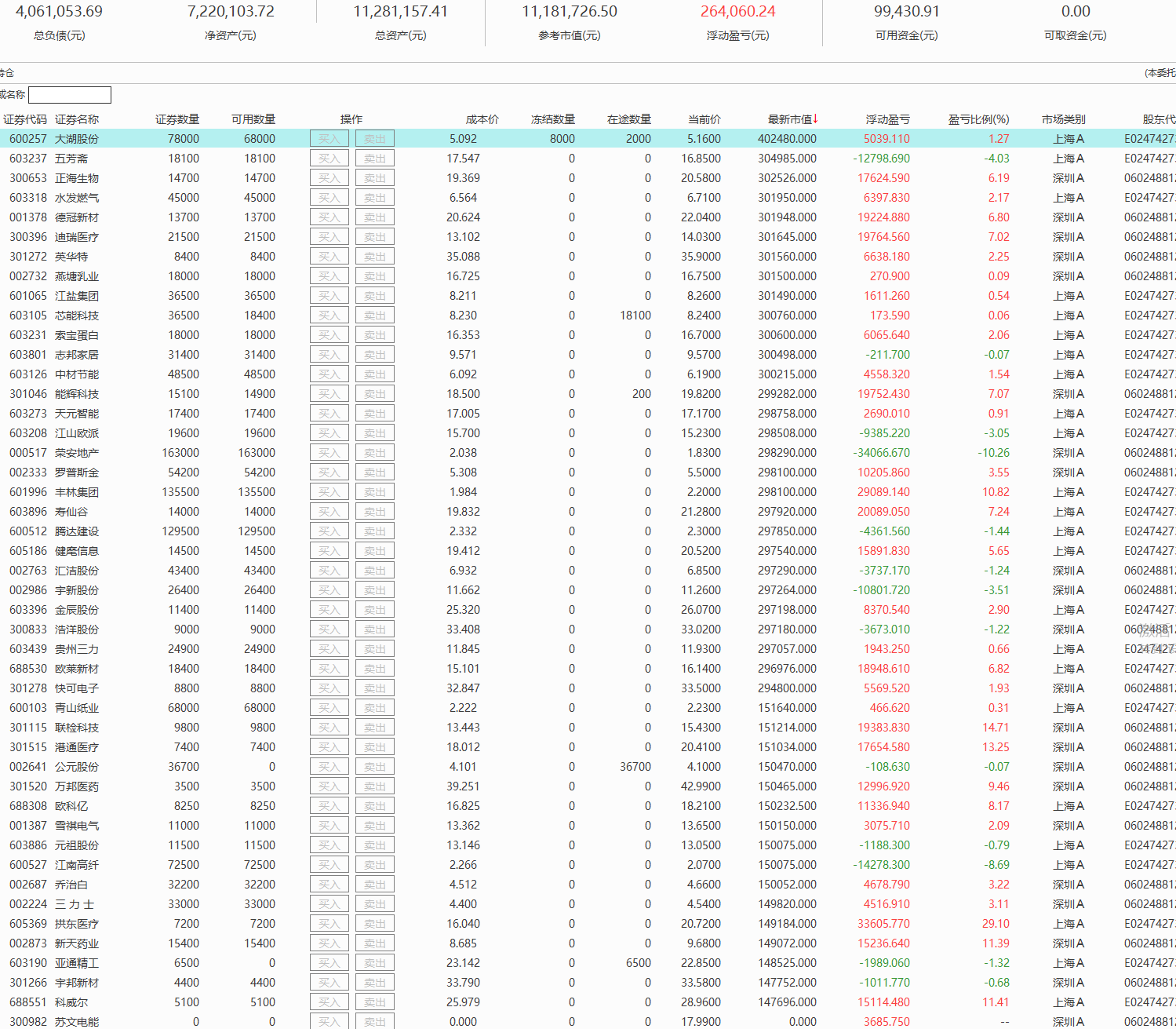Select stock code 688308 row
1176x1029 pixels.
28,806
